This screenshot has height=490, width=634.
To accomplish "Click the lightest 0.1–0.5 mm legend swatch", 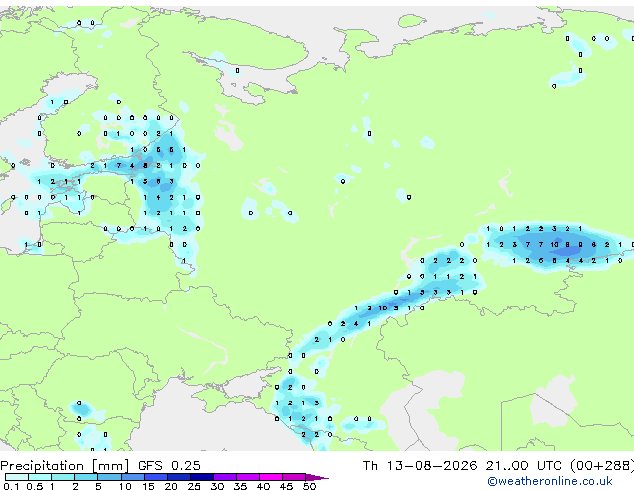I will click(17, 477).
